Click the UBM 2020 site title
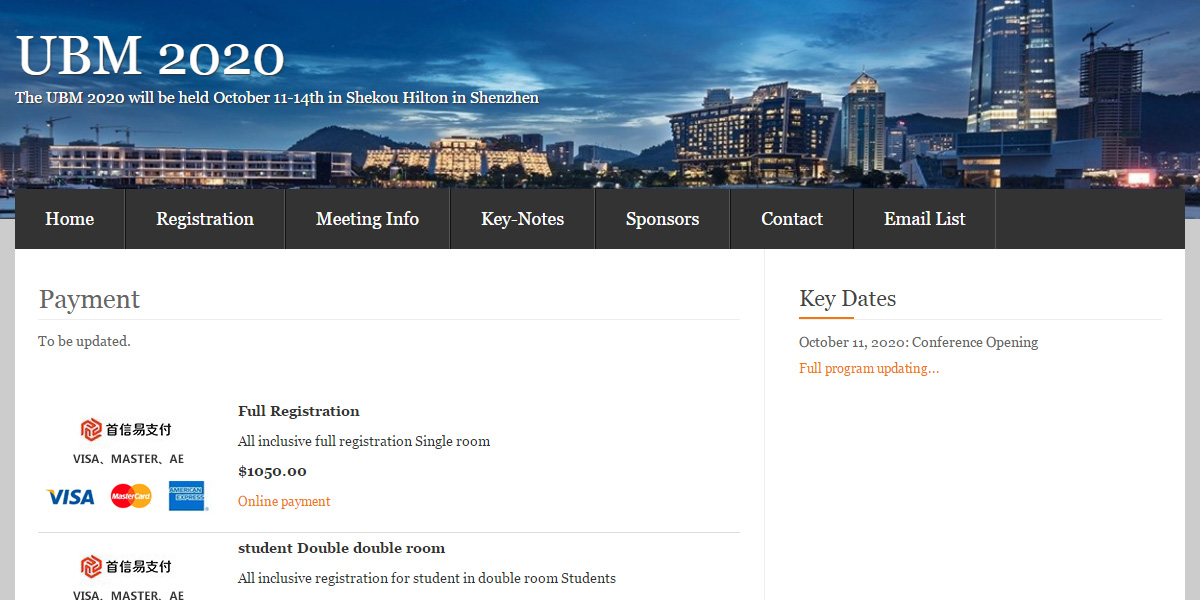Viewport: 1200px width, 600px height. click(151, 56)
